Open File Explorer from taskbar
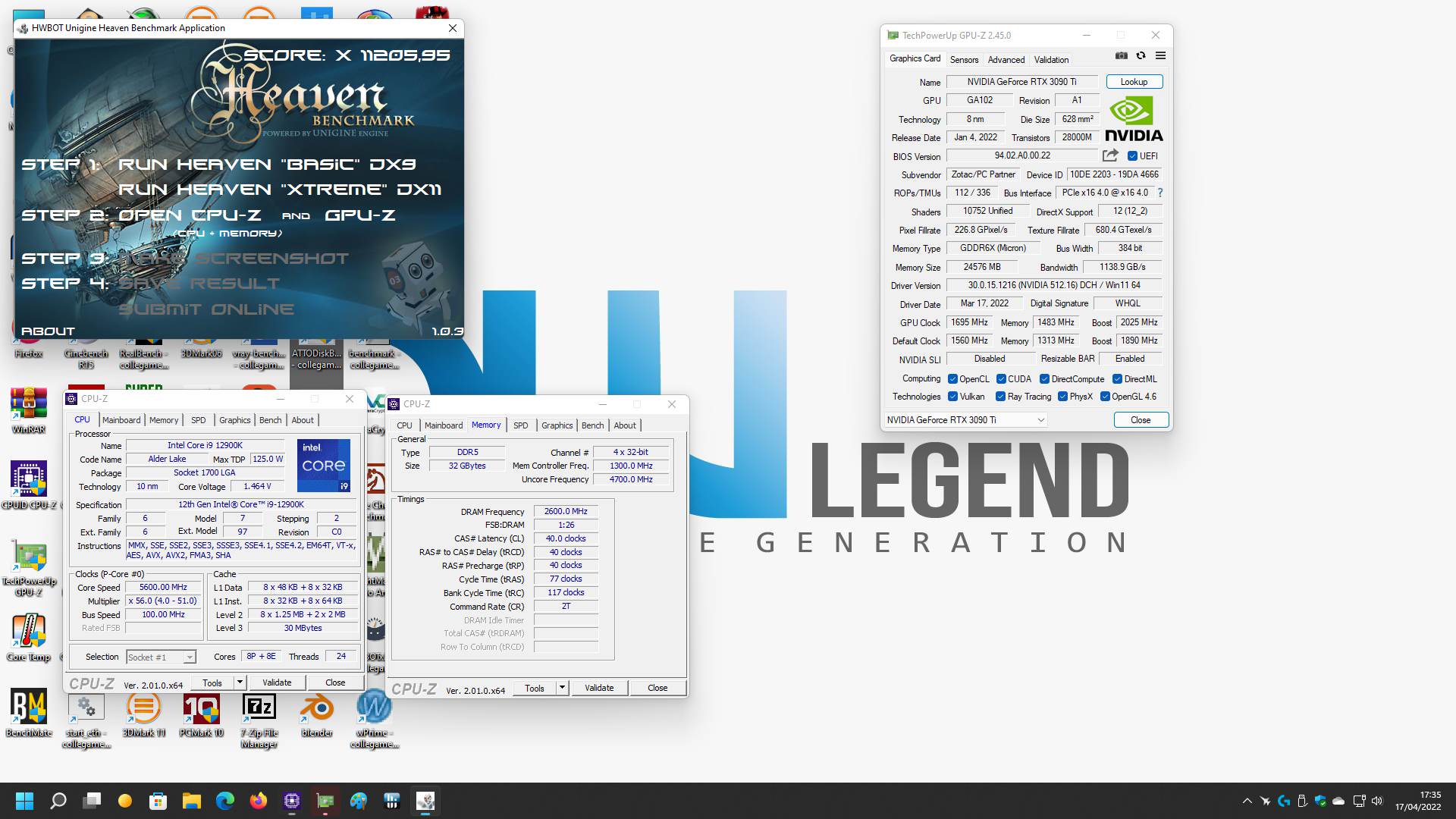The image size is (1456, 819). coord(191,801)
